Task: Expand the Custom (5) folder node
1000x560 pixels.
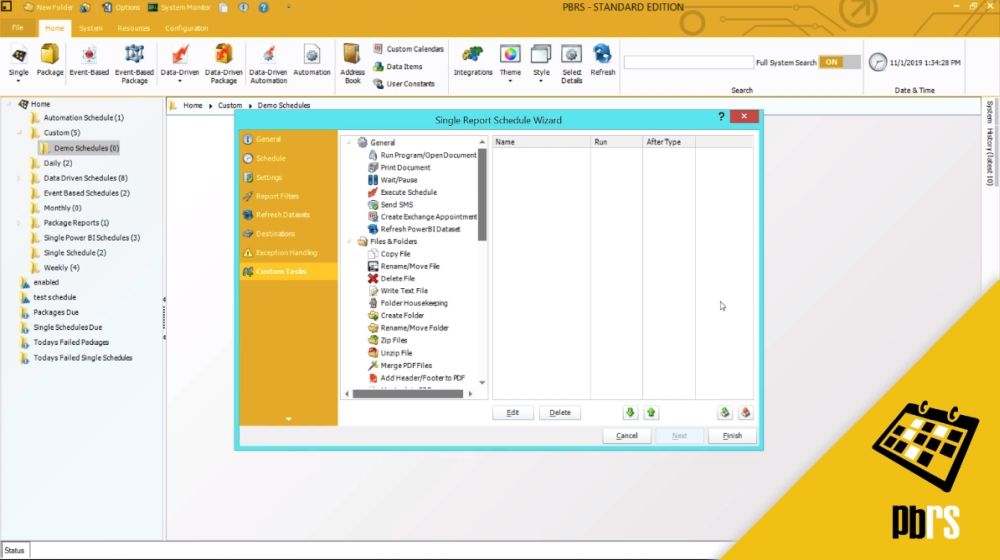Action: [19, 133]
